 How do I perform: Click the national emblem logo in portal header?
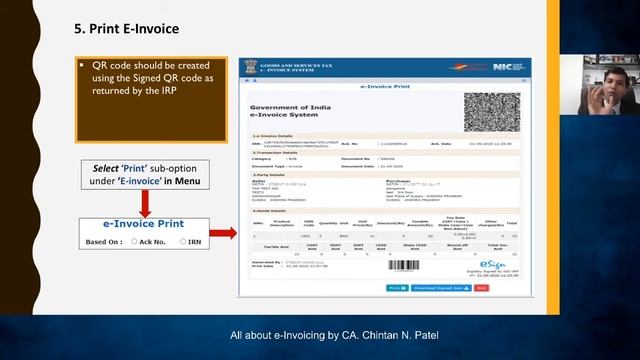[x=251, y=67]
